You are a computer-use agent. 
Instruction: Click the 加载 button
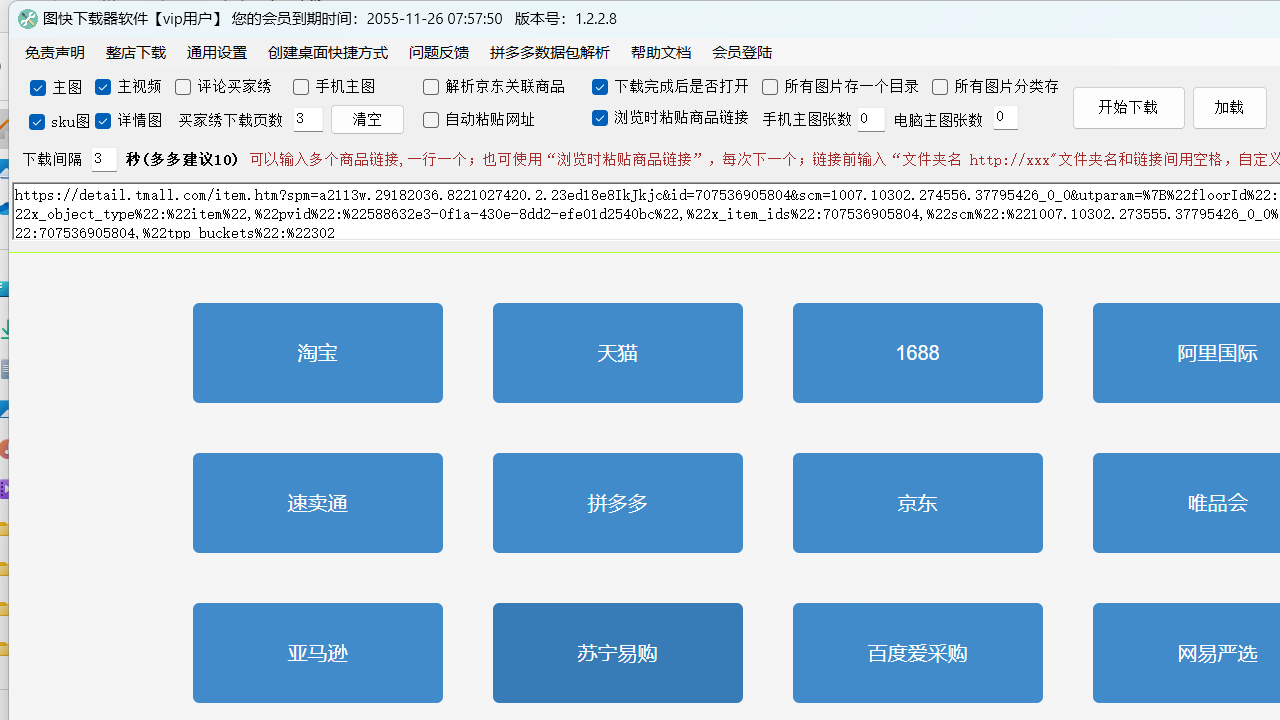tap(1229, 107)
